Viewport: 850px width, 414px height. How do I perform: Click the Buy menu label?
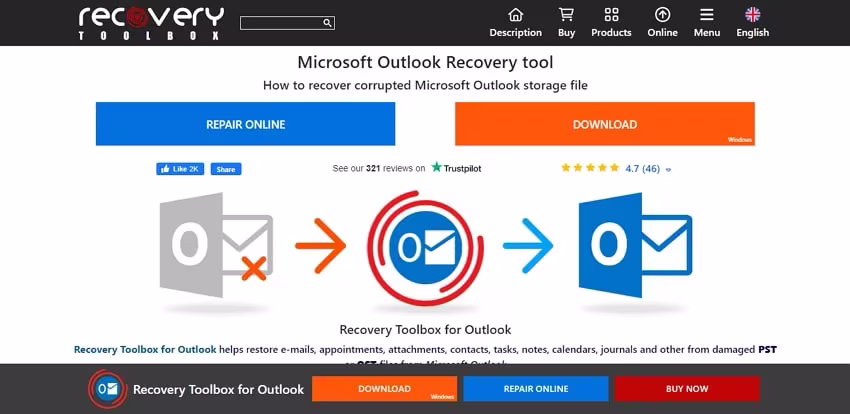pos(566,33)
